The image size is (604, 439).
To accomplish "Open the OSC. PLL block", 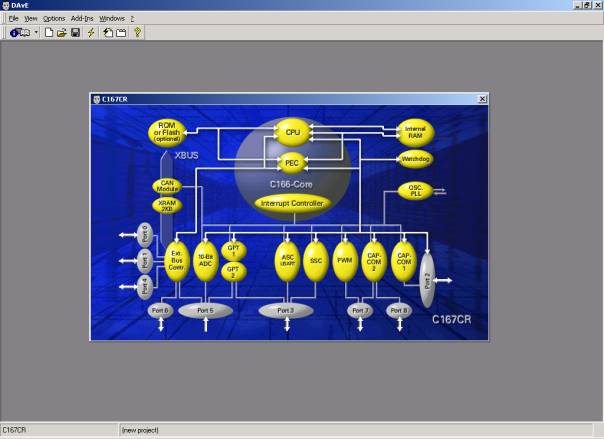I will point(415,191).
